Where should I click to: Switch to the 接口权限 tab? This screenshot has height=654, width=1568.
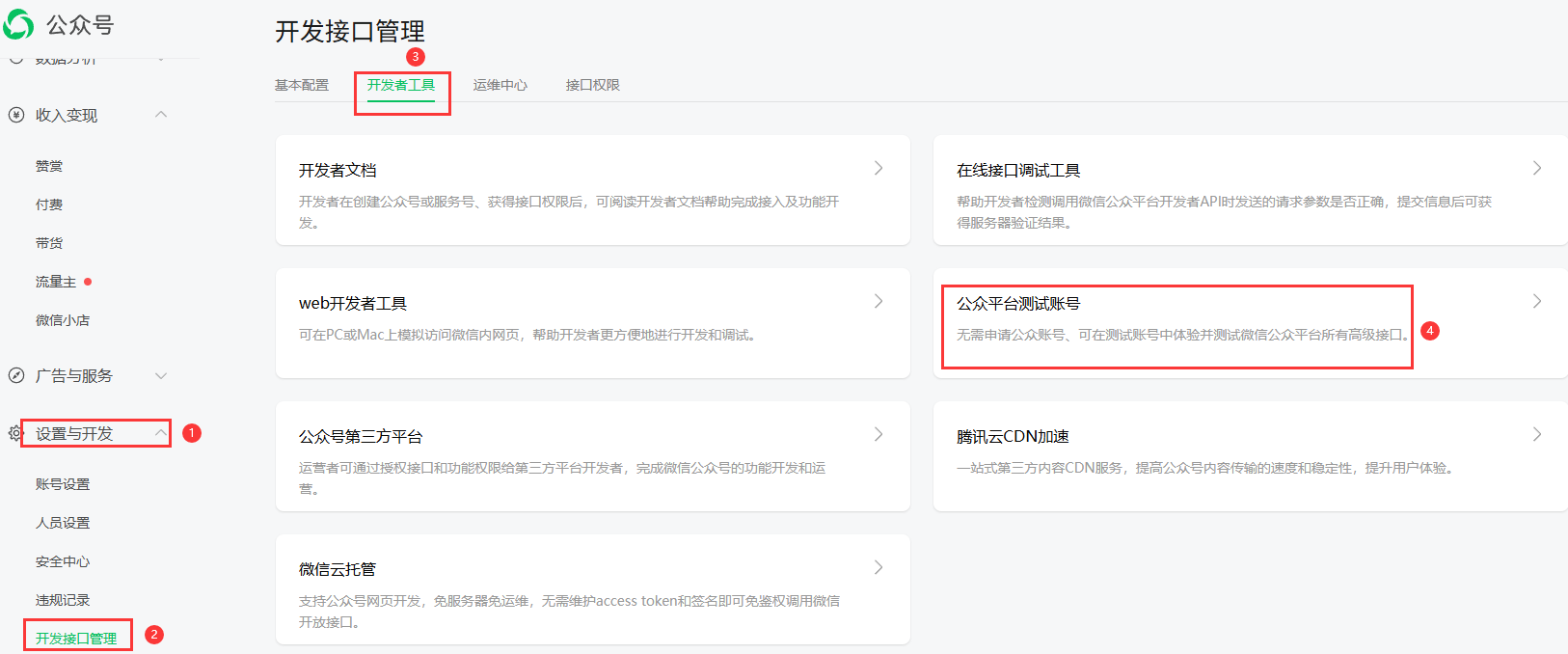coord(593,85)
